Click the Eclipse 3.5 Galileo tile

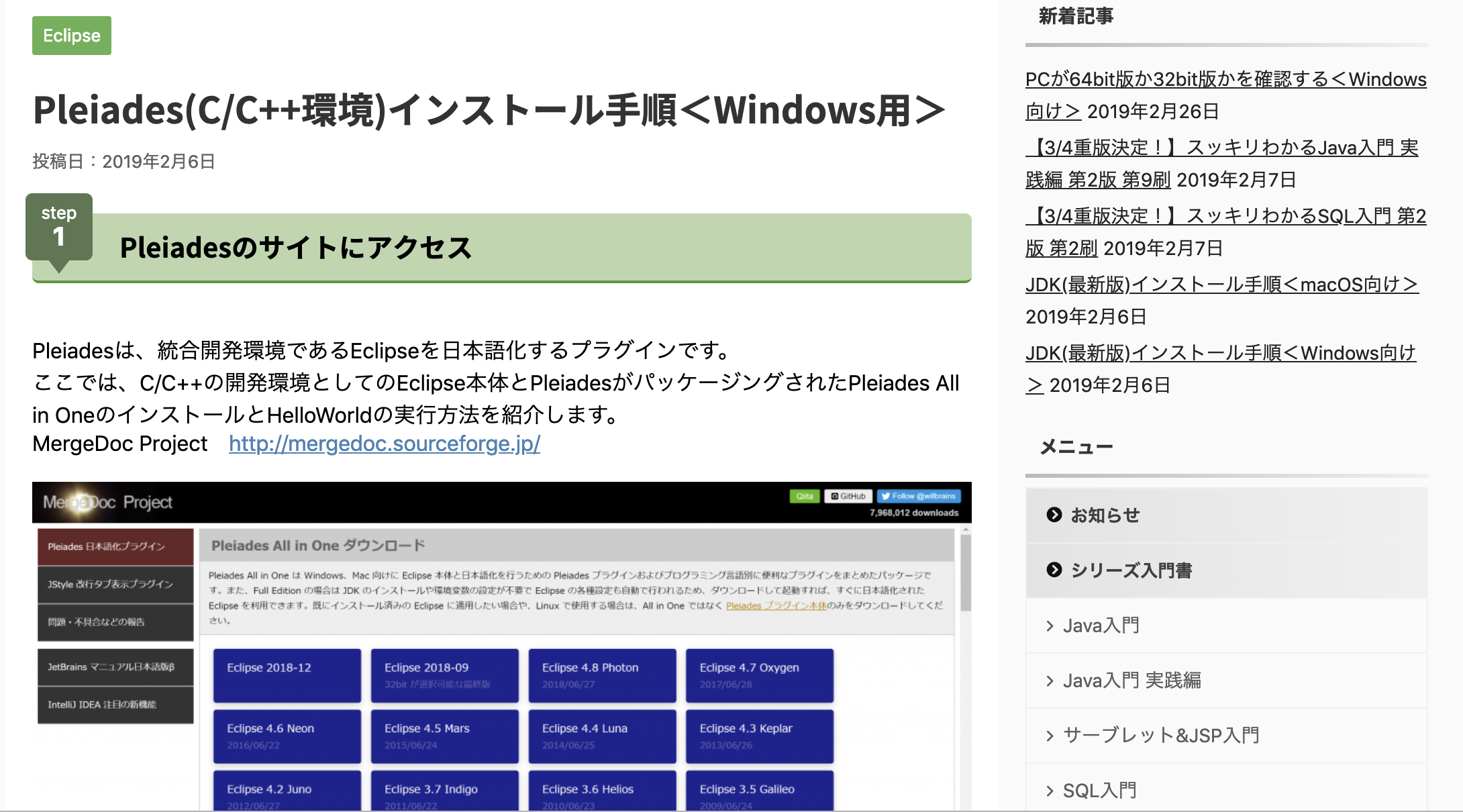pos(760,791)
